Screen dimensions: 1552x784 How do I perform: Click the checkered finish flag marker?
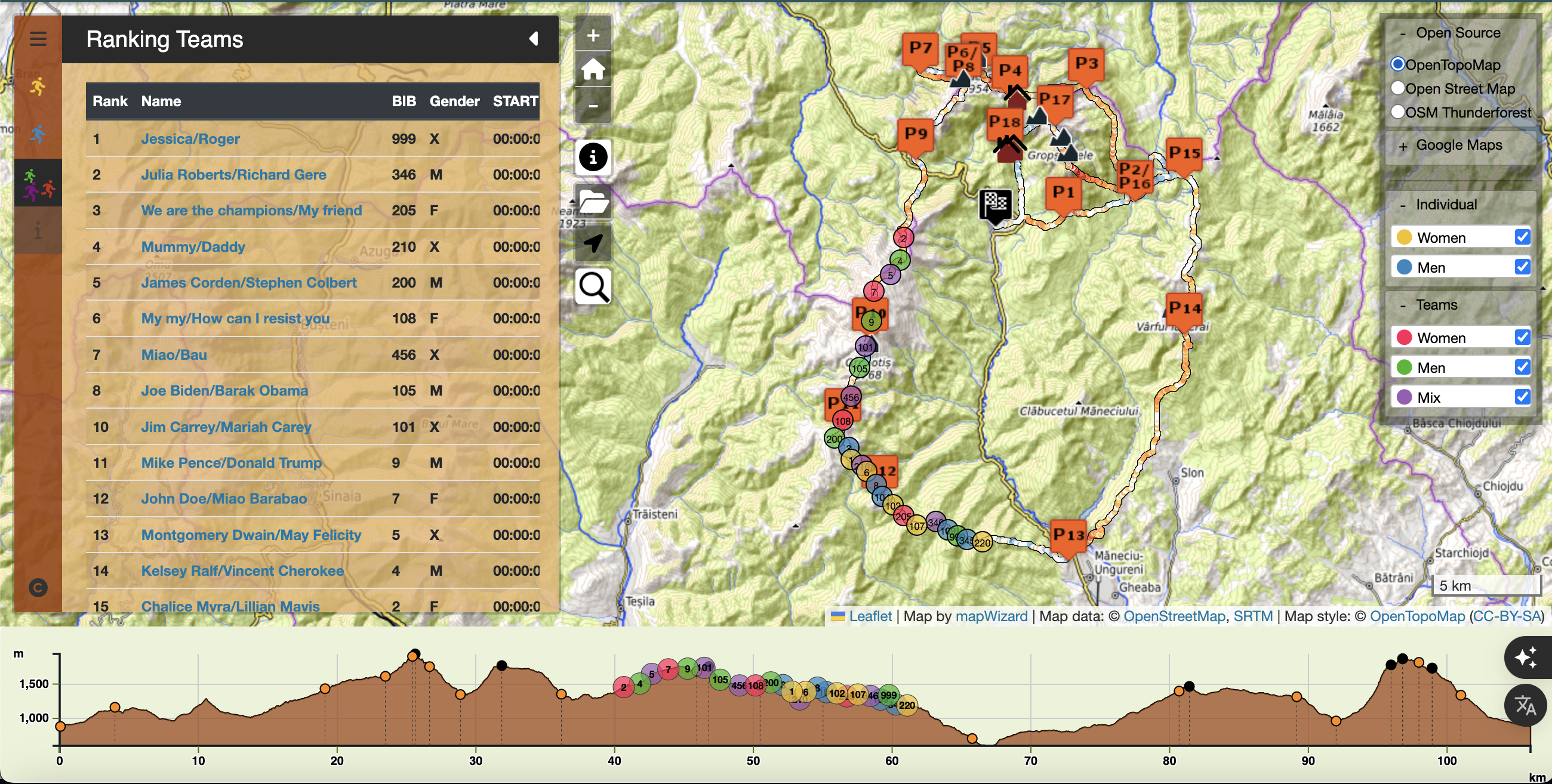point(996,206)
